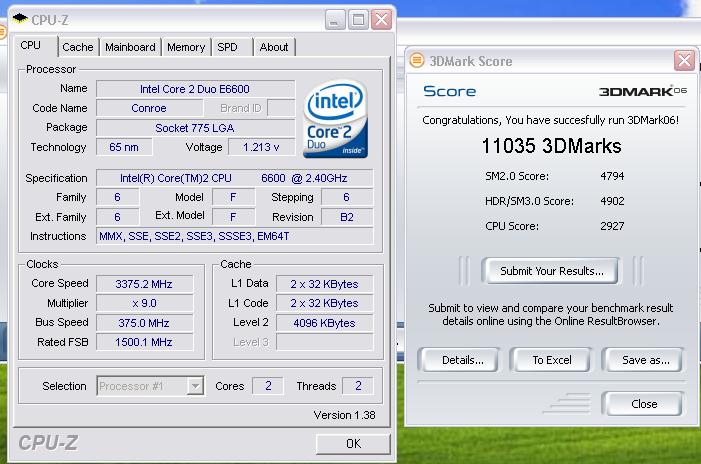Click the Code Name field Conroe
The width and height of the screenshot is (701, 464).
coord(149,108)
